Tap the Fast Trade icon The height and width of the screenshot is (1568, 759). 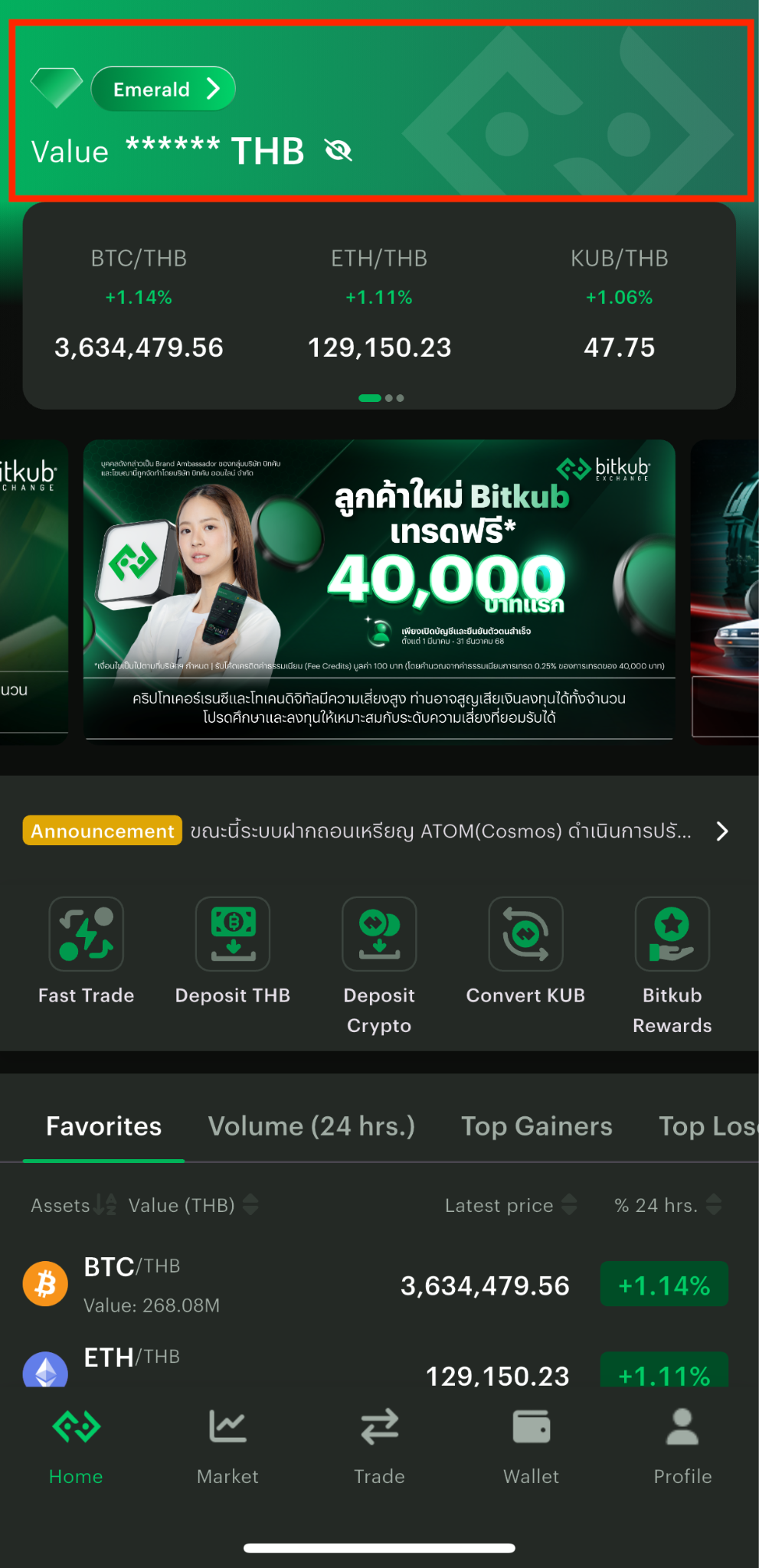[87, 933]
